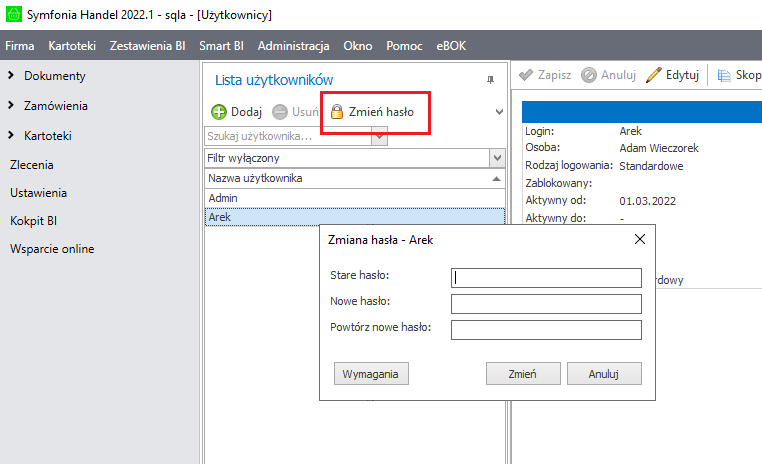Click the Anuluj toolbar icon
The height and width of the screenshot is (464, 762).
(x=589, y=75)
